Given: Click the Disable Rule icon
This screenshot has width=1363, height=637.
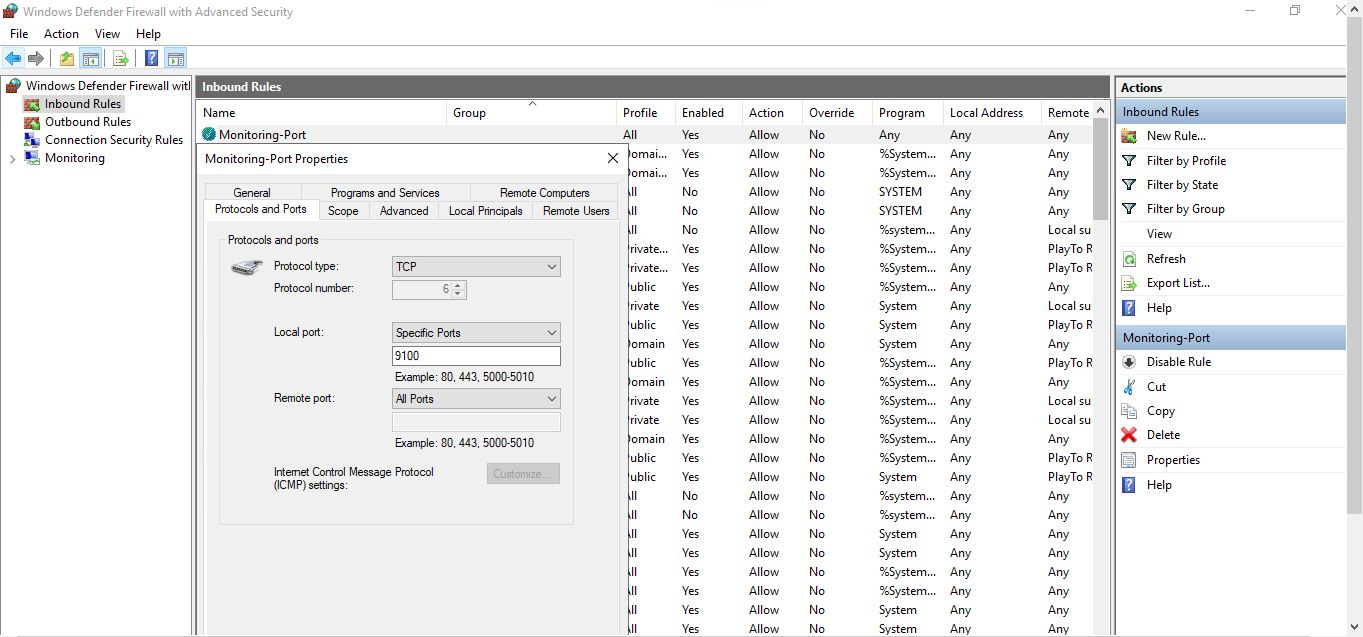Looking at the screenshot, I should 1129,362.
